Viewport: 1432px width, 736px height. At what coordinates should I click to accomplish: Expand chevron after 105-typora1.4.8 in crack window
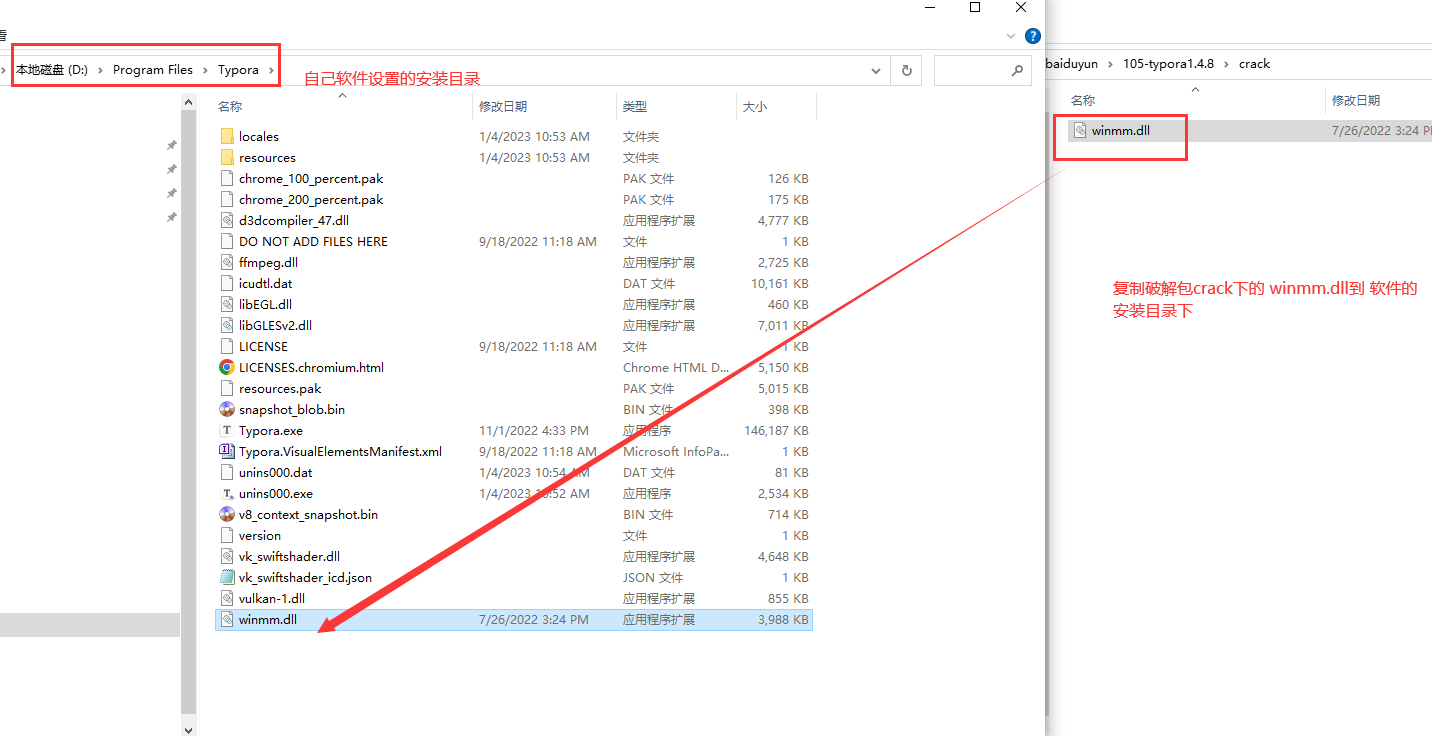1226,63
